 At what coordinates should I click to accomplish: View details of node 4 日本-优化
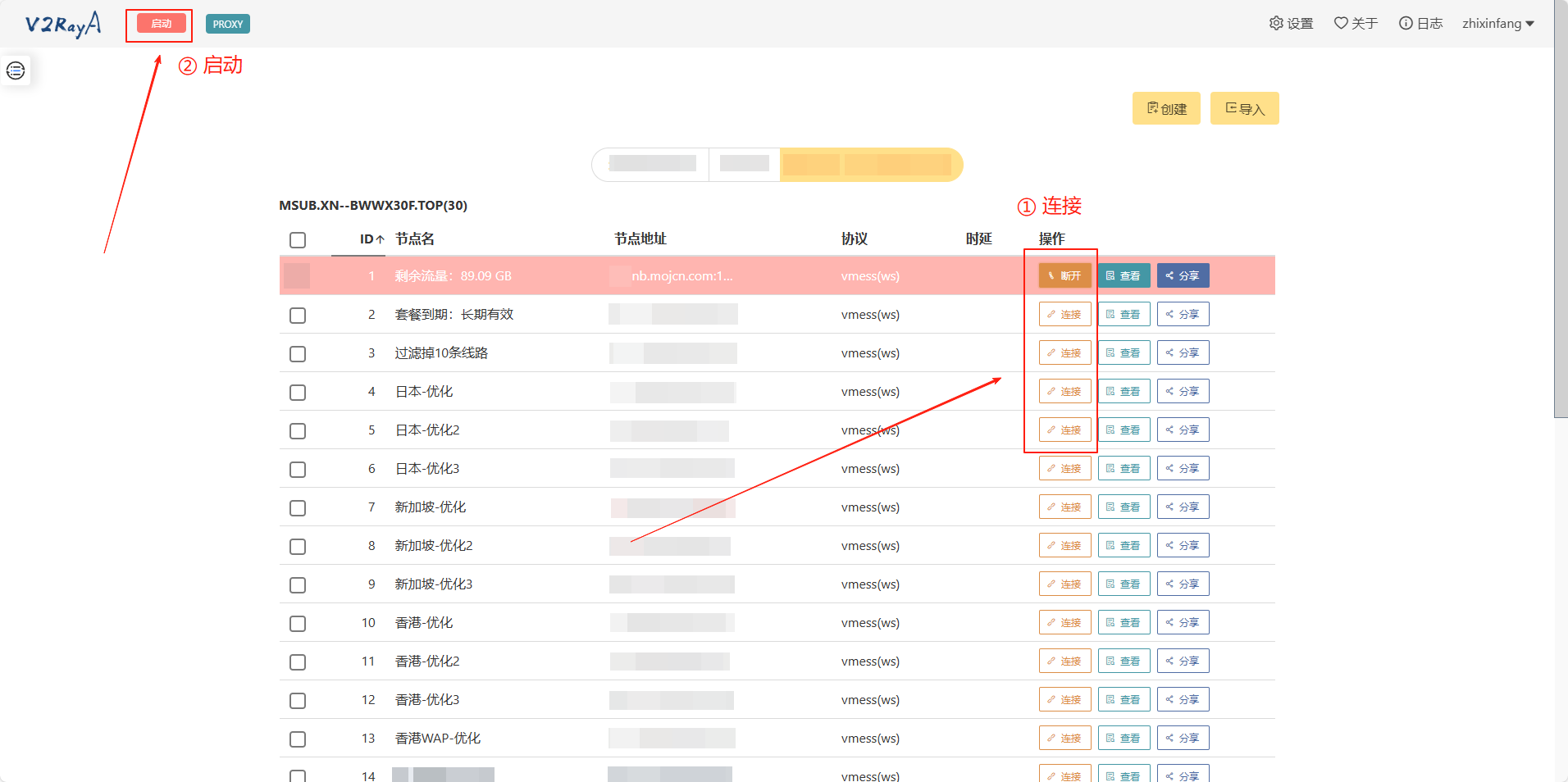point(1124,392)
